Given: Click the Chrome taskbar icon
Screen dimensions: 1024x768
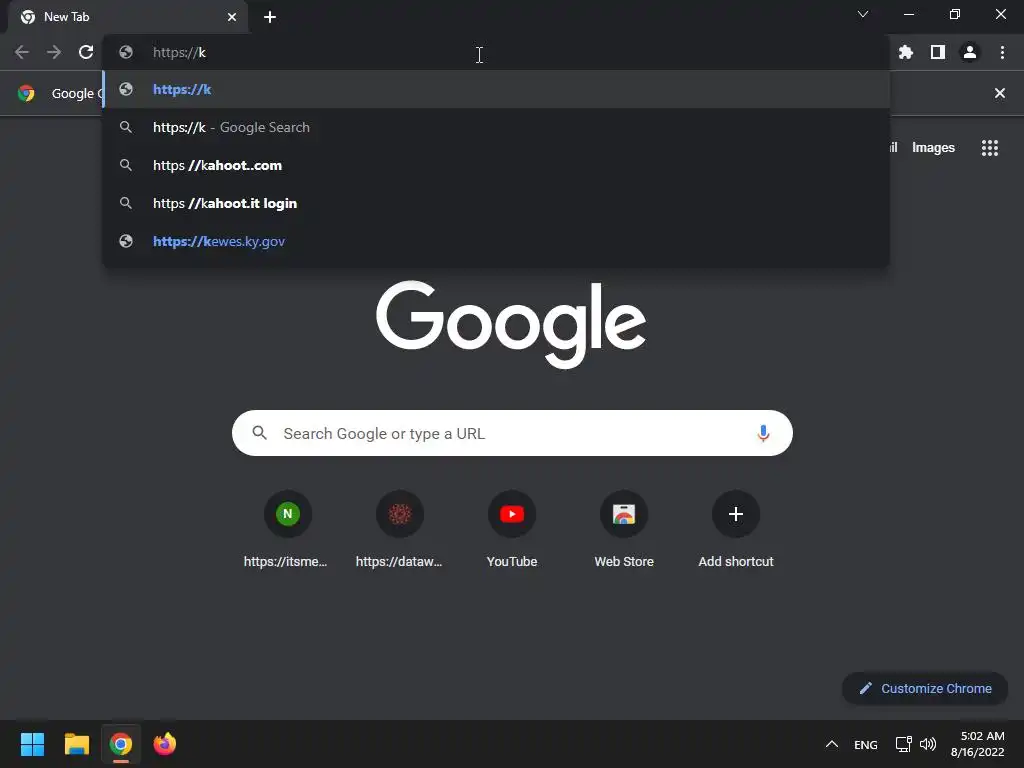Looking at the screenshot, I should [x=121, y=744].
